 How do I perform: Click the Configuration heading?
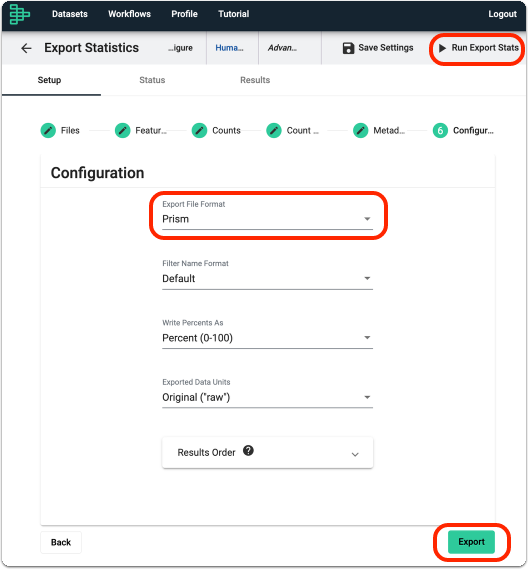97,173
